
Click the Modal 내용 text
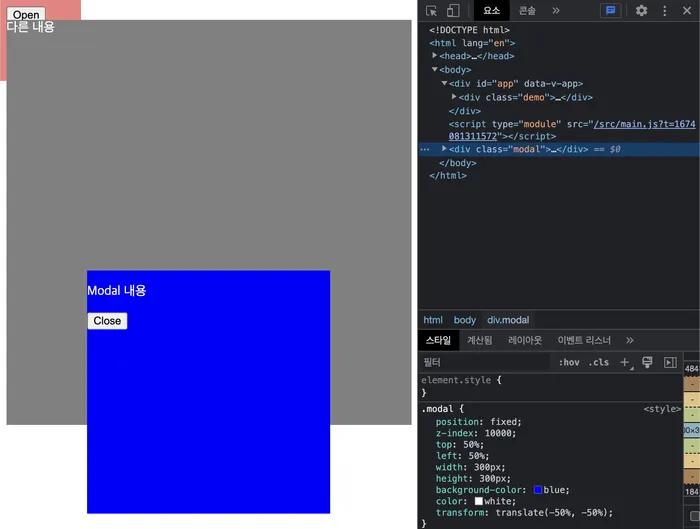117,291
